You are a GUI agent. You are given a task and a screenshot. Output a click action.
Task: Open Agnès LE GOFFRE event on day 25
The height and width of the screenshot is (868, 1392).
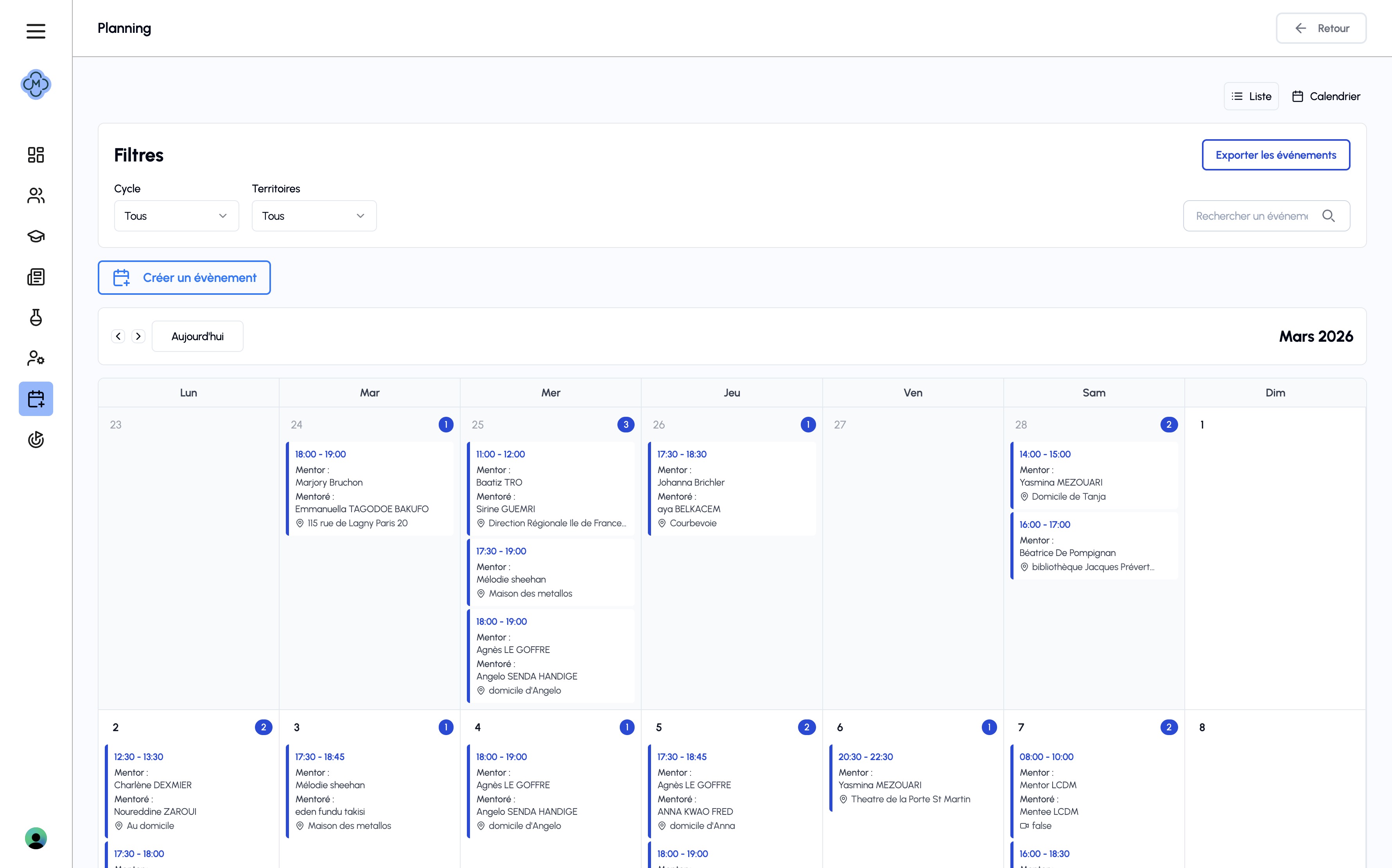(551, 656)
